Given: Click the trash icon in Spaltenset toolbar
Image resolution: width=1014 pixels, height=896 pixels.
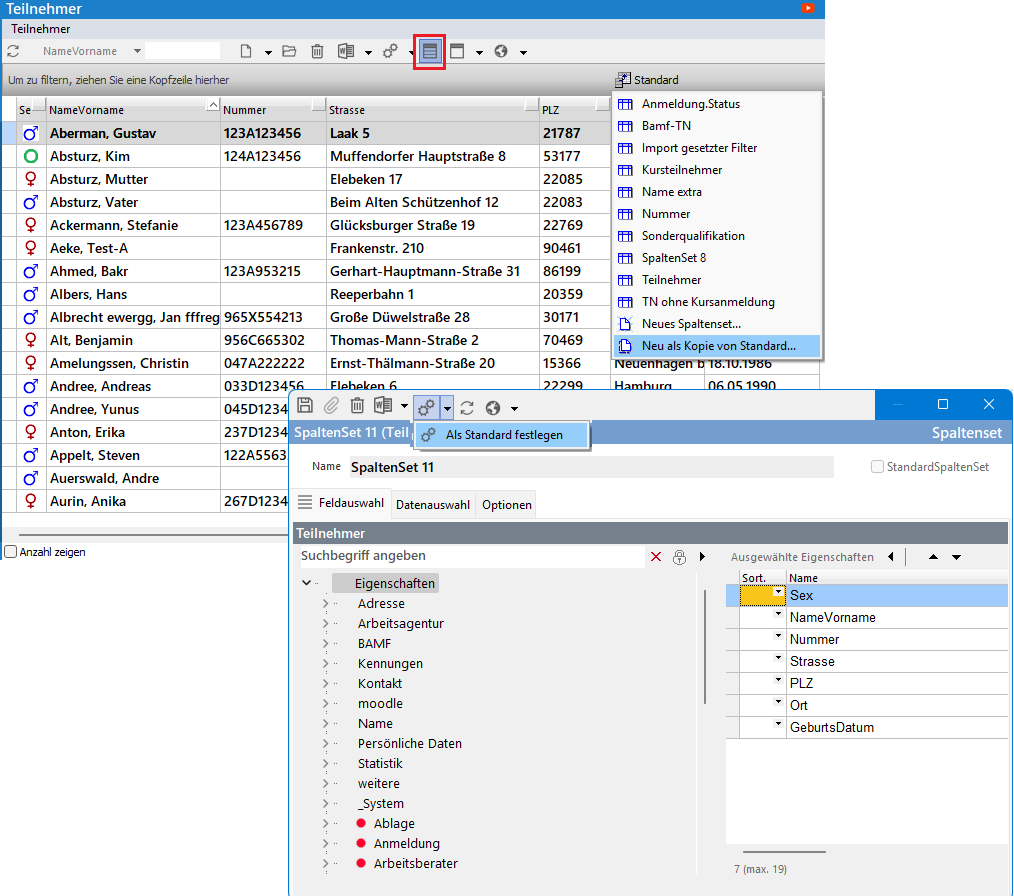Looking at the screenshot, I should [357, 406].
